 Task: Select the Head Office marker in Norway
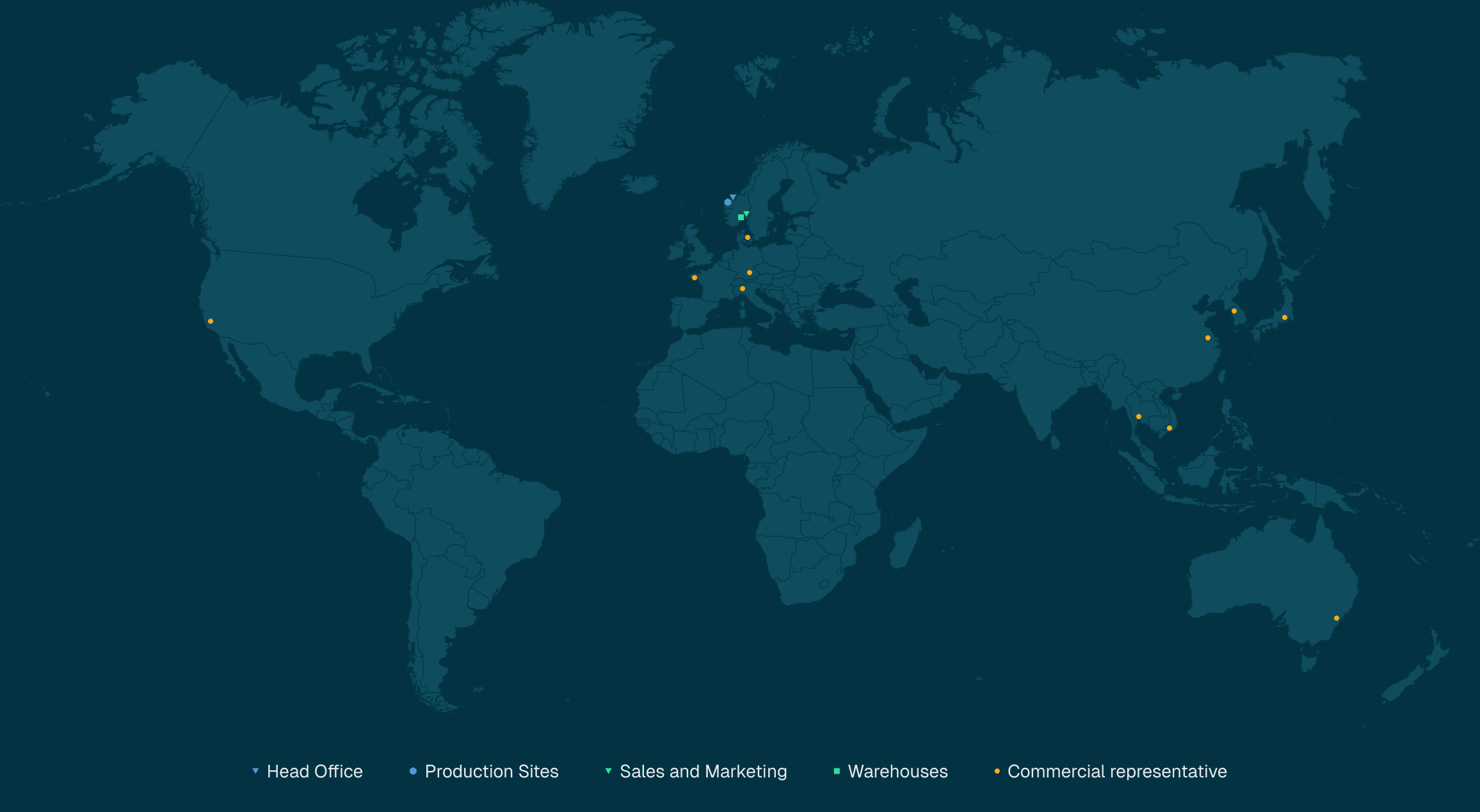coord(733,197)
